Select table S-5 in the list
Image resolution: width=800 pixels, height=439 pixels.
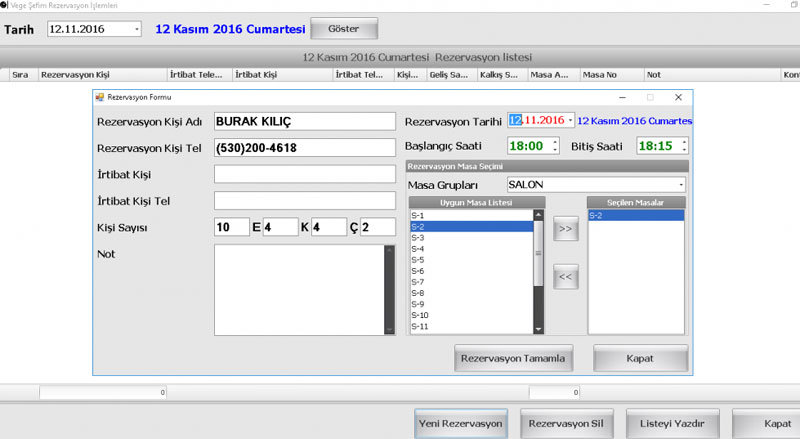click(471, 260)
